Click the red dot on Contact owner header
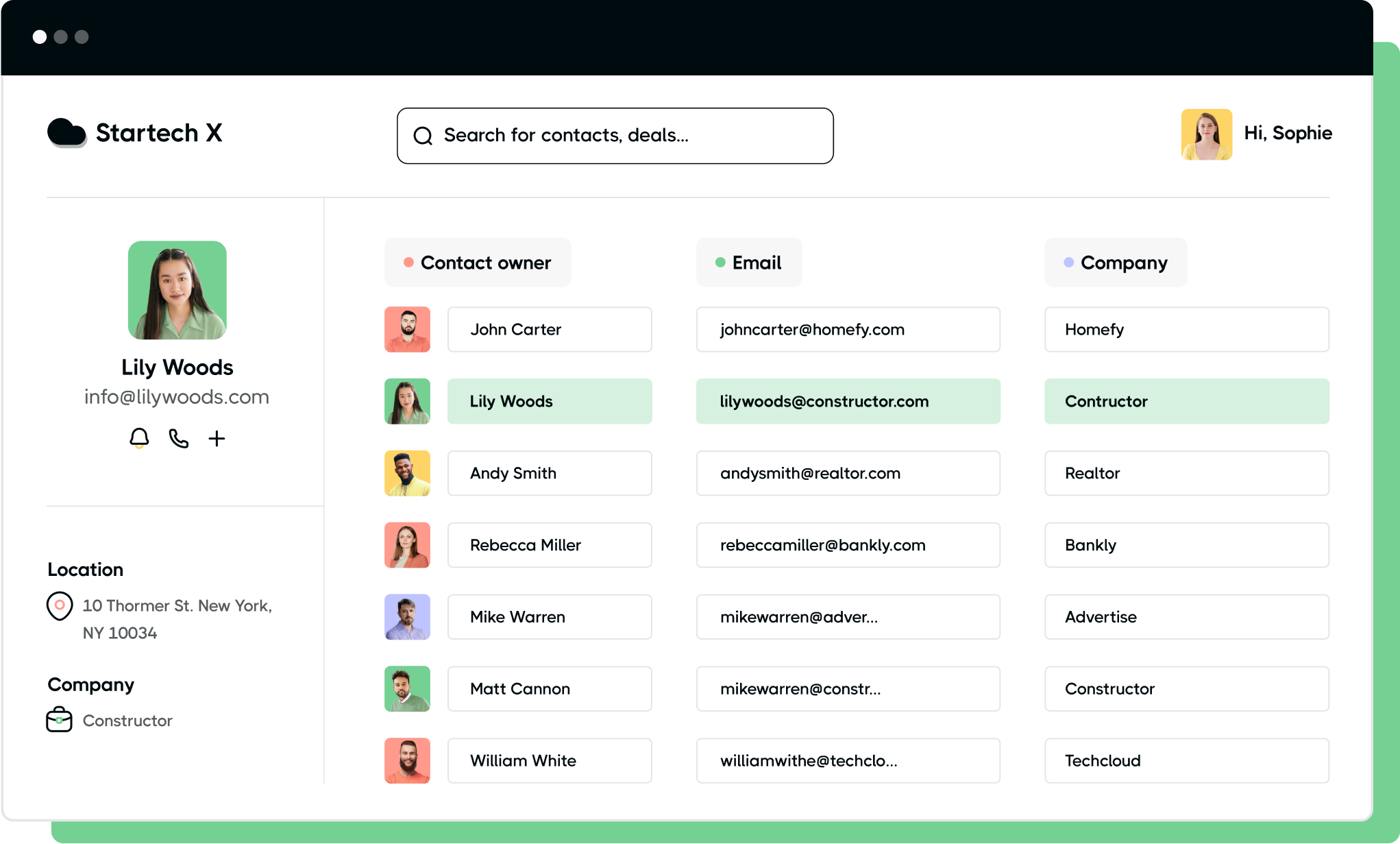This screenshot has width=1400, height=844. coord(408,262)
